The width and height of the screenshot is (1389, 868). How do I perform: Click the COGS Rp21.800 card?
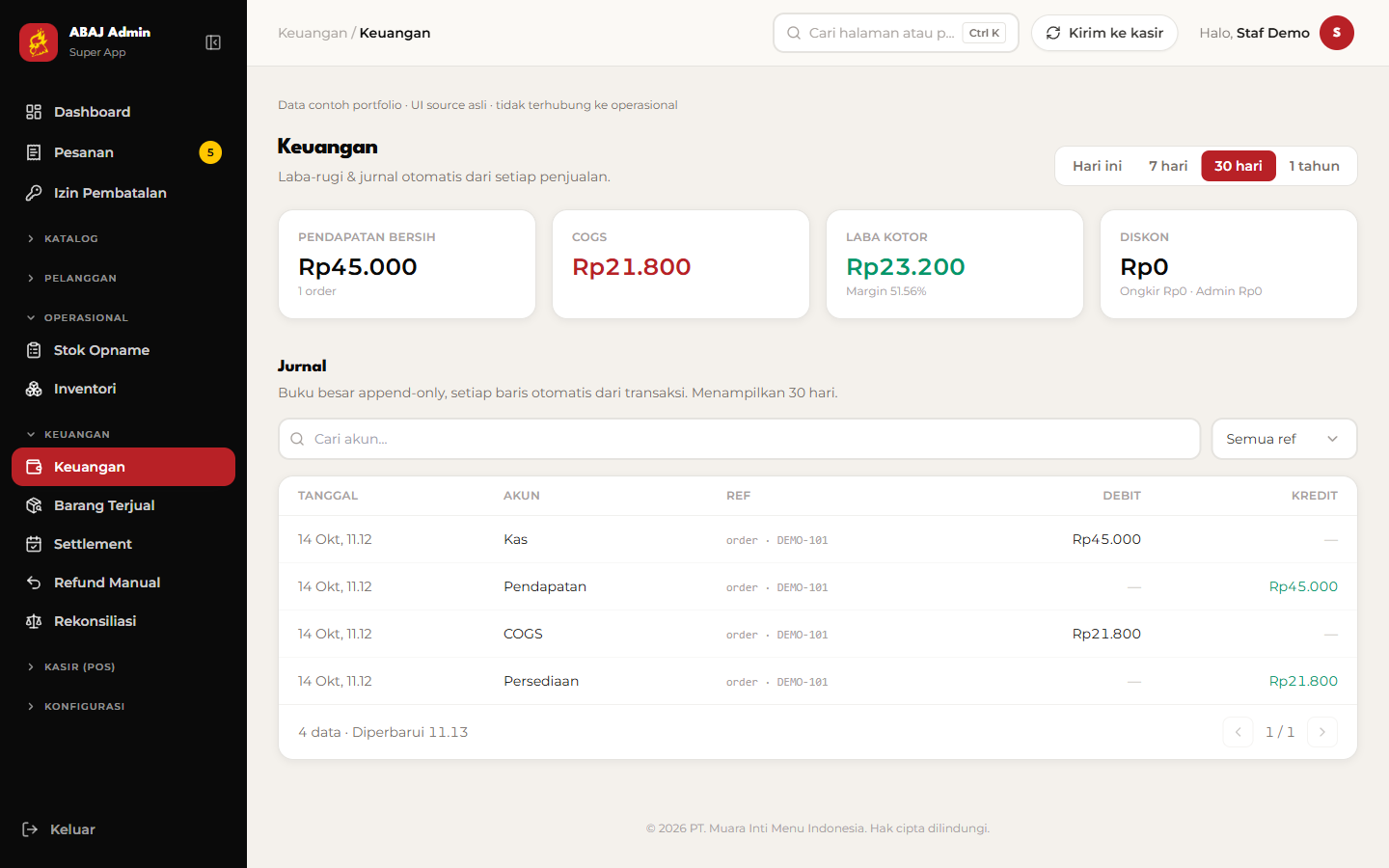pyautogui.click(x=681, y=264)
